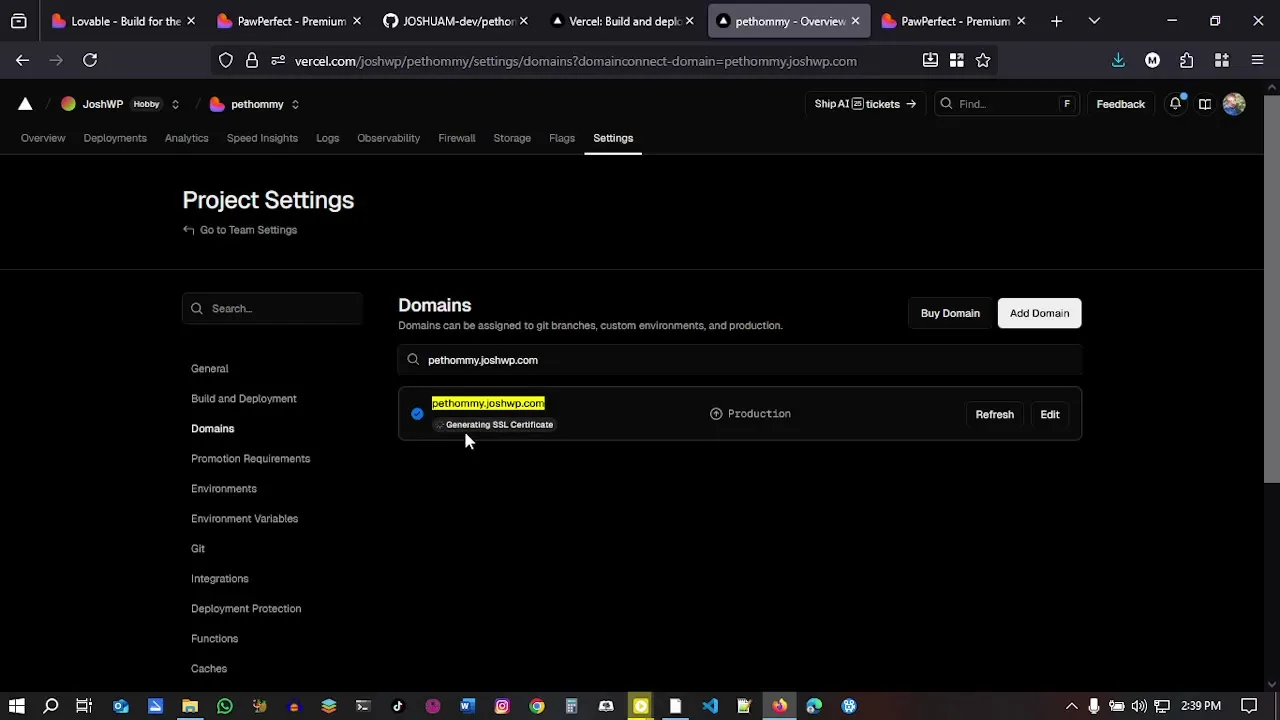The width and height of the screenshot is (1280, 720).
Task: Open the Storage tab
Action: 512,138
